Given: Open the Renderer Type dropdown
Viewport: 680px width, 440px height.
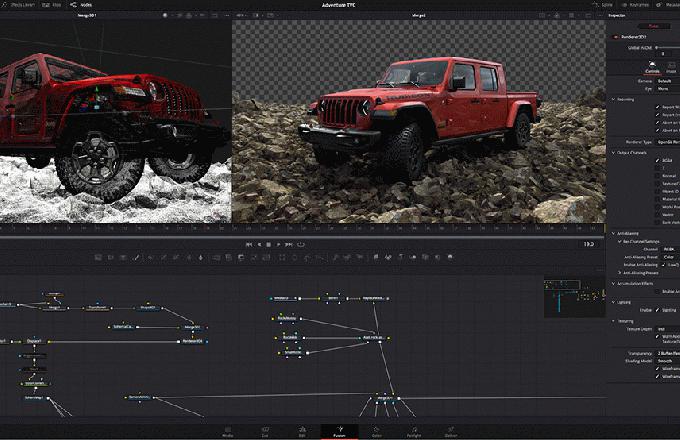Looking at the screenshot, I should click(x=668, y=141).
